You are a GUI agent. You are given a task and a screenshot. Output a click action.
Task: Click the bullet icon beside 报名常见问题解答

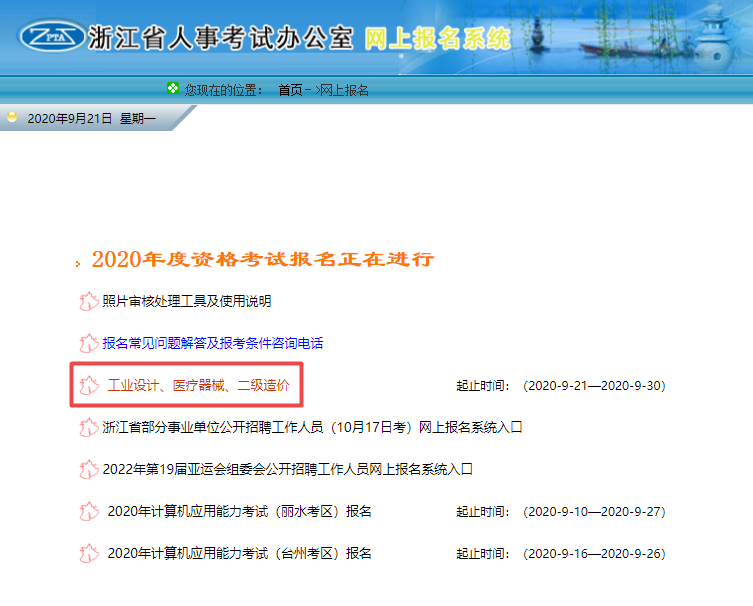[89, 343]
